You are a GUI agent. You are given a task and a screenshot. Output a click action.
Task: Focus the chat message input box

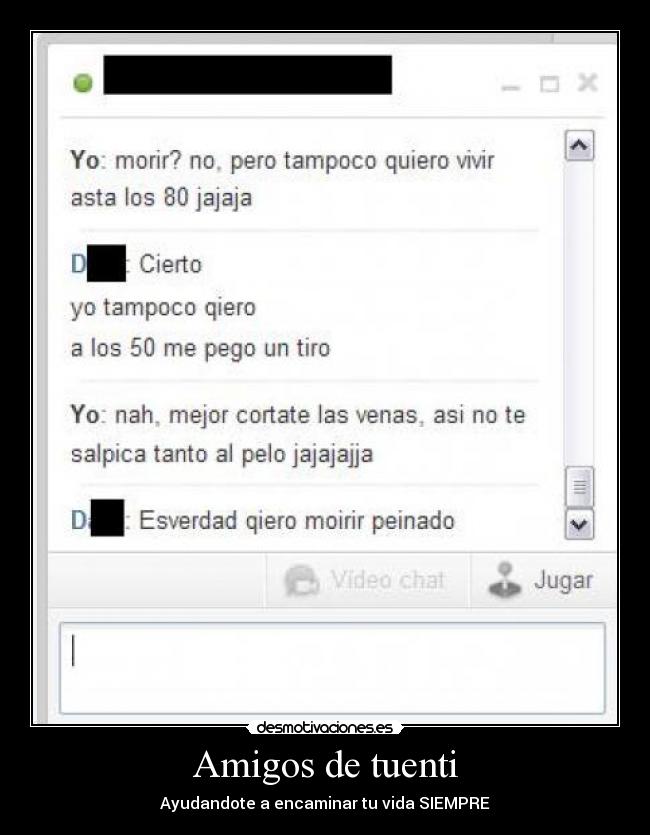(332, 668)
